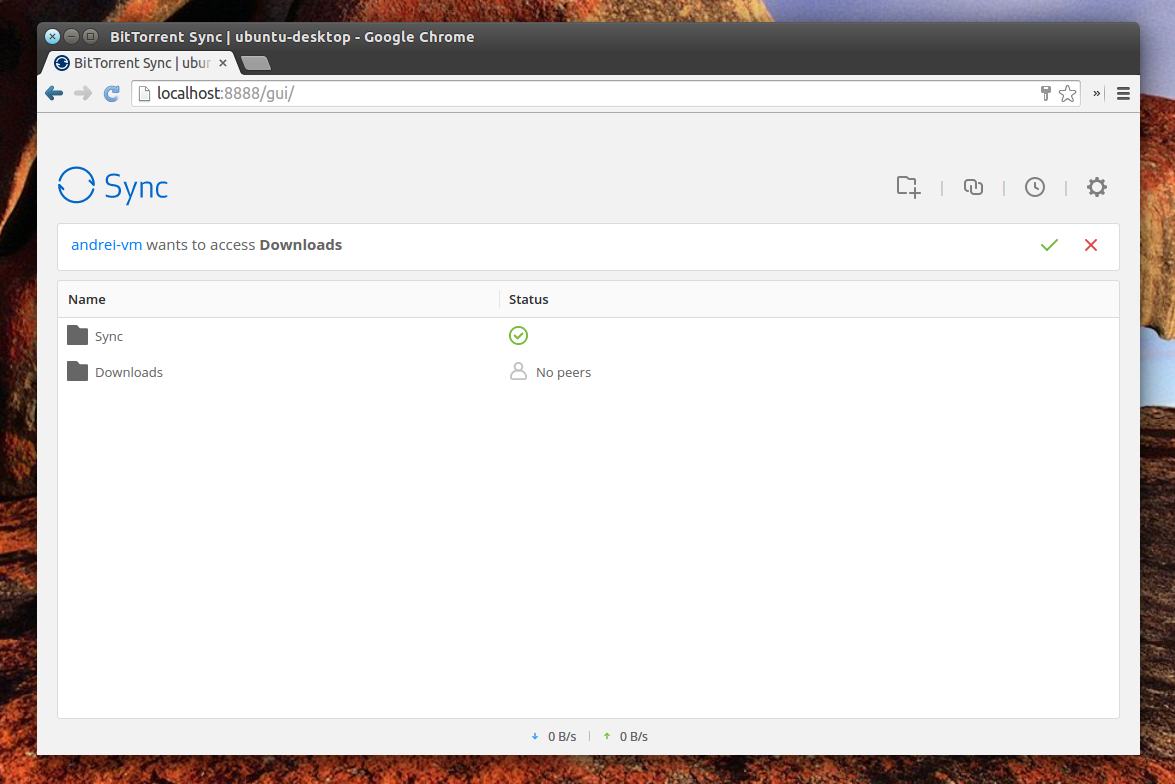
Task: Show hidden extensions chevron
Action: (1096, 94)
